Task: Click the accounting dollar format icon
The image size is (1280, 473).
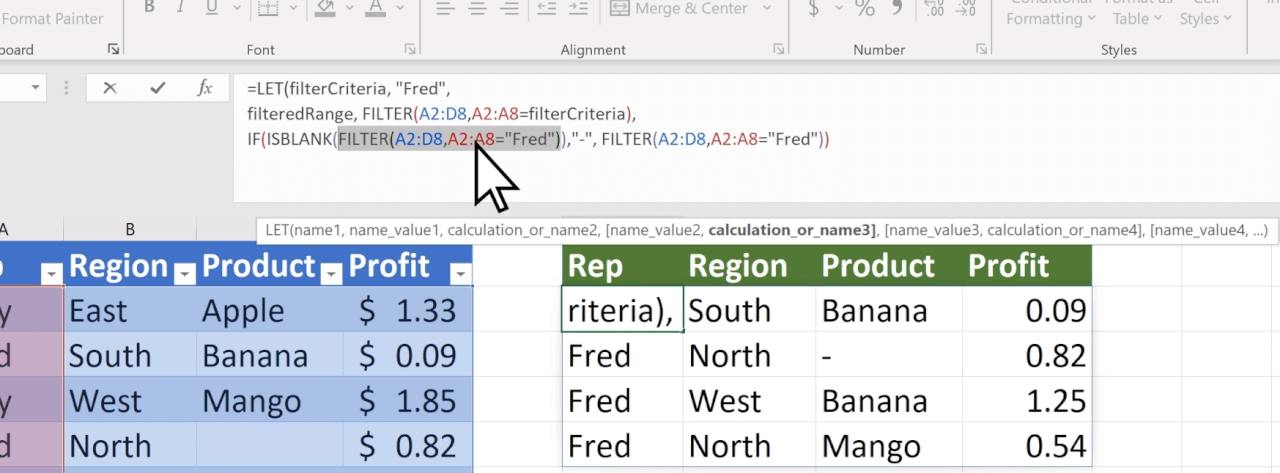Action: [813, 9]
